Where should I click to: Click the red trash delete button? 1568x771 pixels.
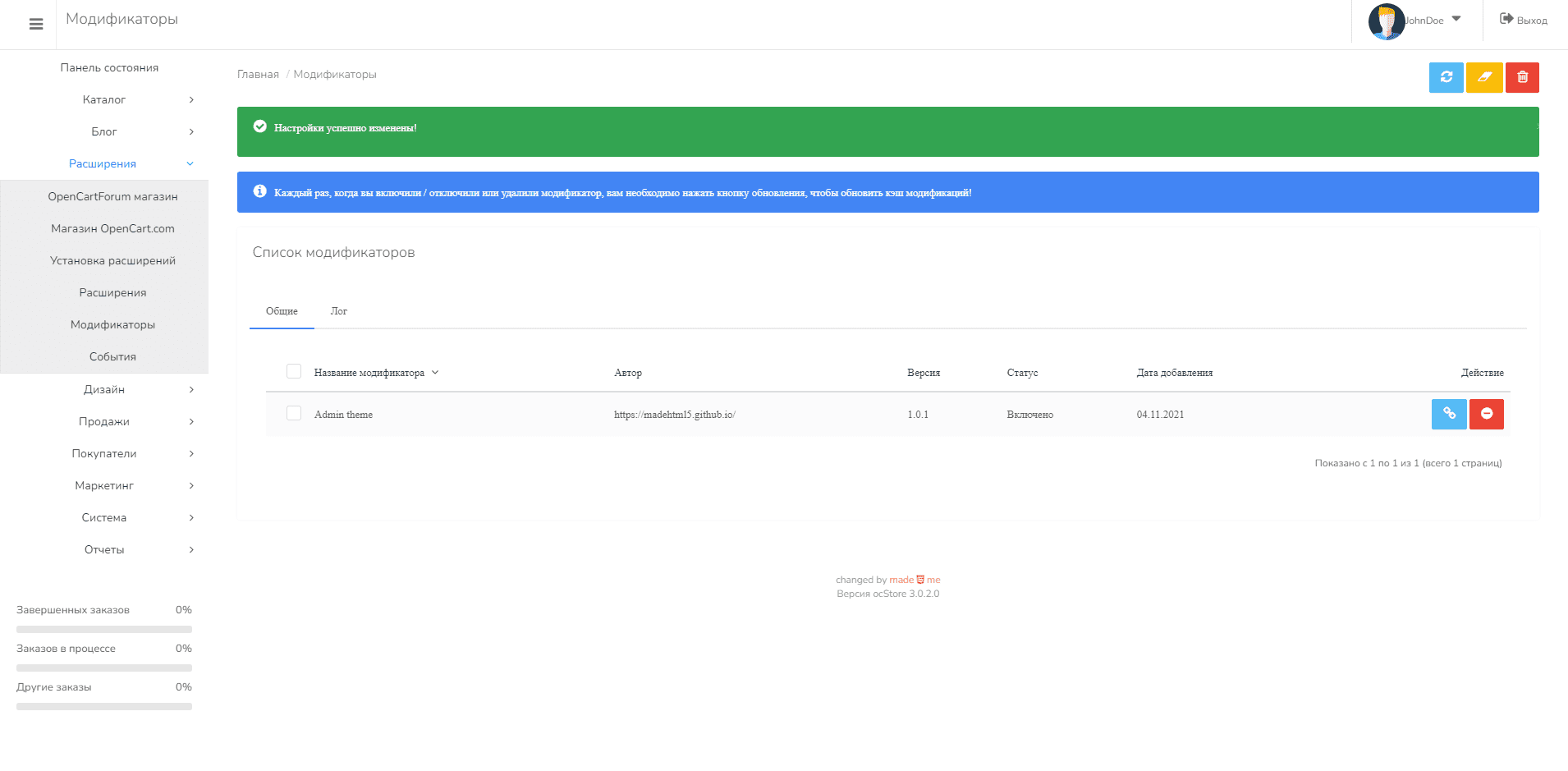(x=1522, y=77)
